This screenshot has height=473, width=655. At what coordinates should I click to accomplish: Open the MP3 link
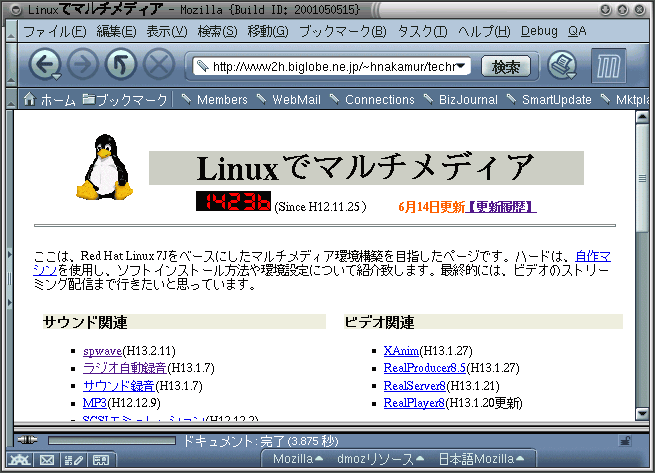pyautogui.click(x=95, y=403)
